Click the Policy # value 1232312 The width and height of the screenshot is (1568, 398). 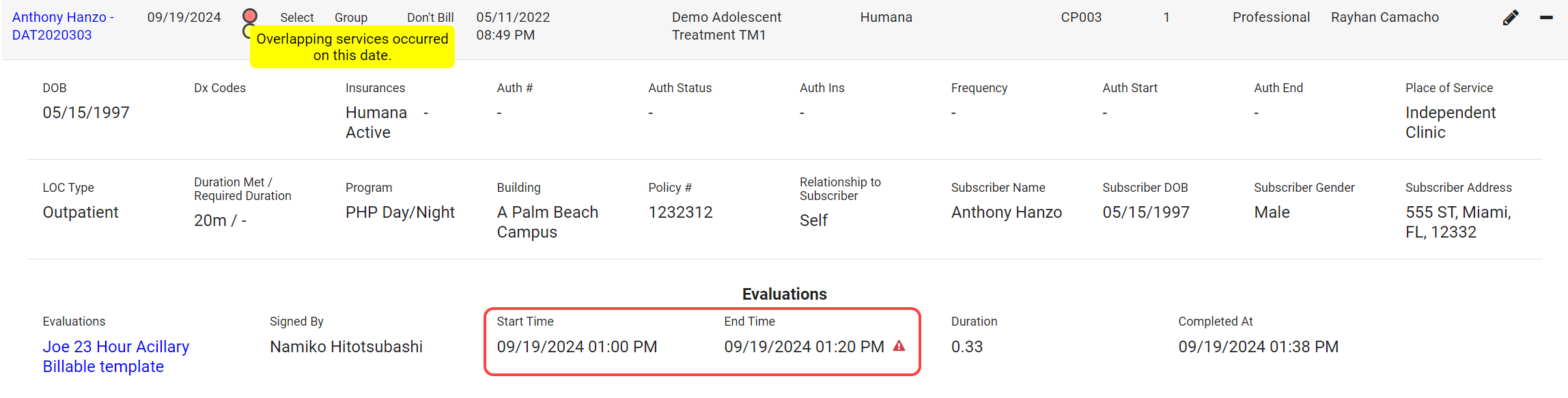tap(680, 212)
